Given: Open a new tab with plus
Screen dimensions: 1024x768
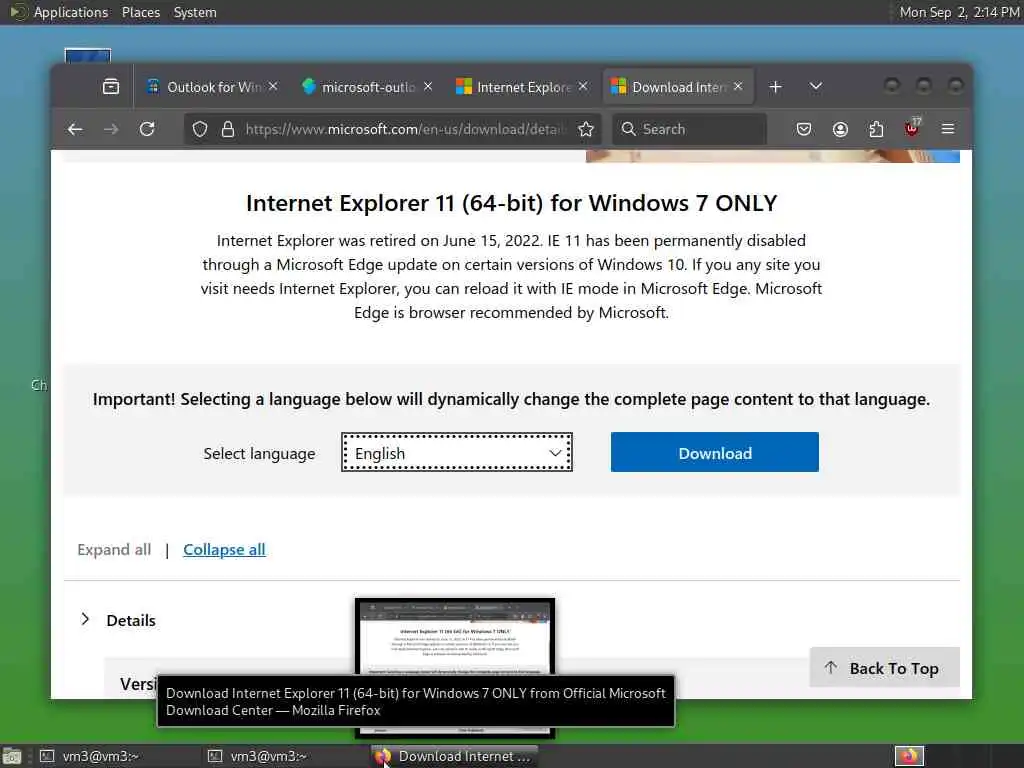Looking at the screenshot, I should 775,87.
